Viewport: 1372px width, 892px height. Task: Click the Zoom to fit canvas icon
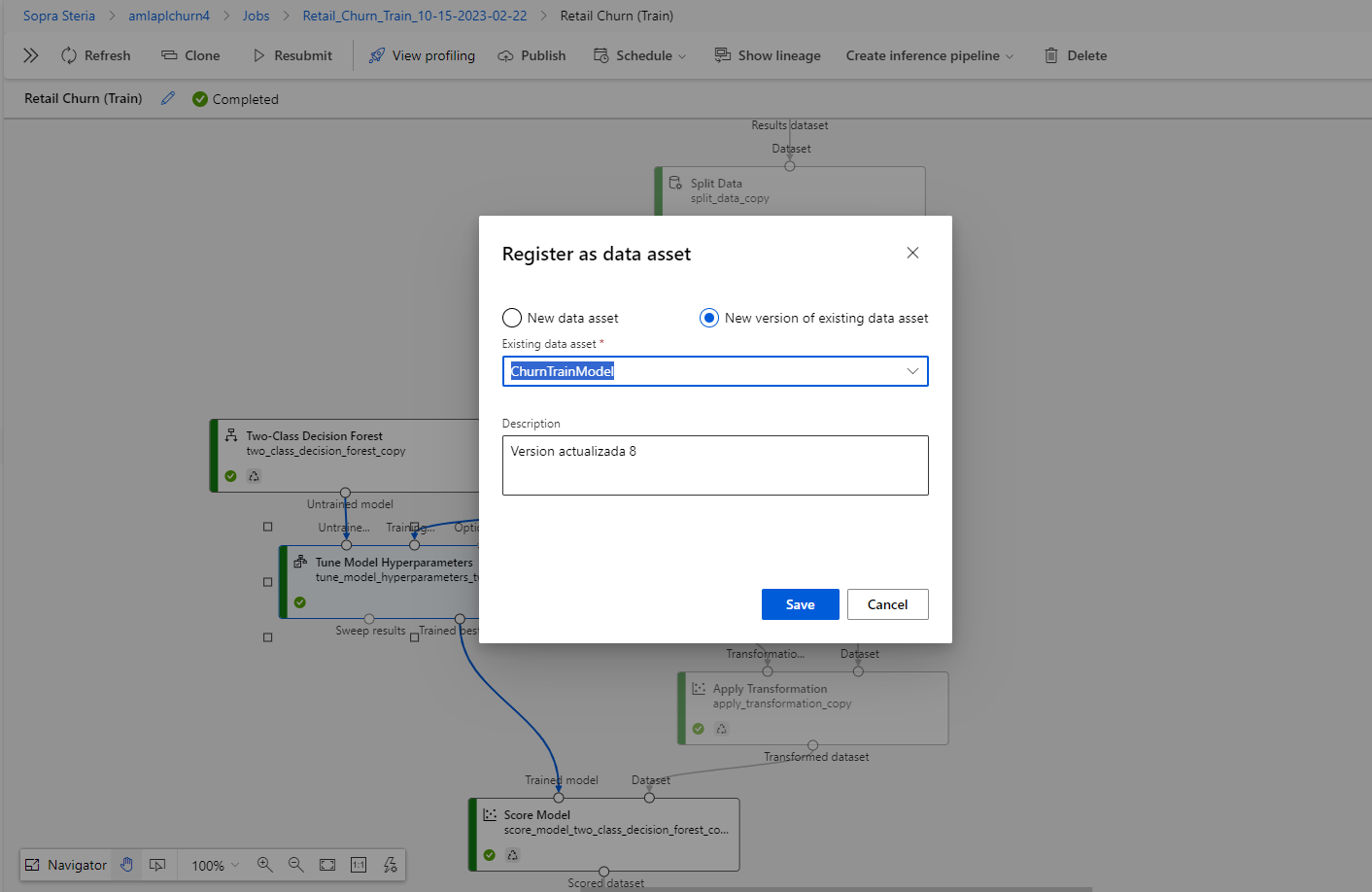(326, 865)
